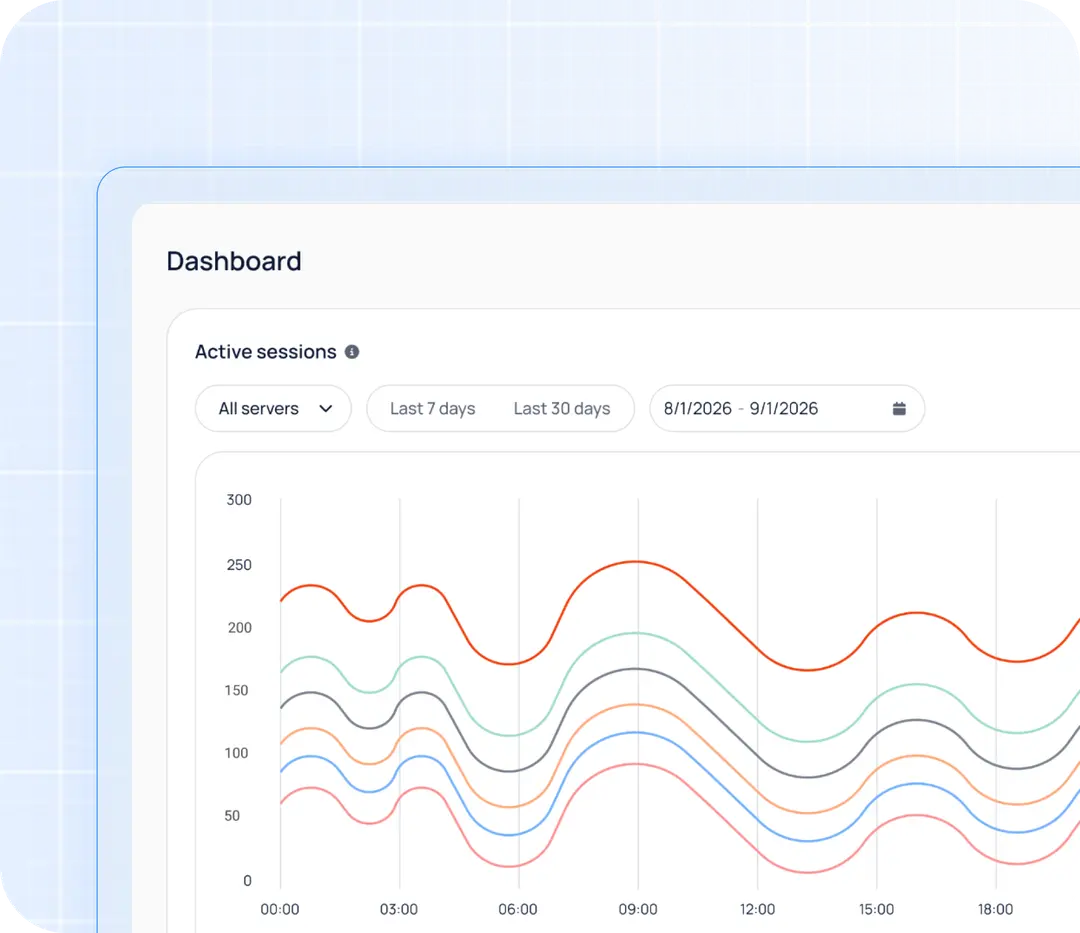Viewport: 1080px width, 933px height.
Task: Click the 03:00 time label
Action: coord(399,909)
